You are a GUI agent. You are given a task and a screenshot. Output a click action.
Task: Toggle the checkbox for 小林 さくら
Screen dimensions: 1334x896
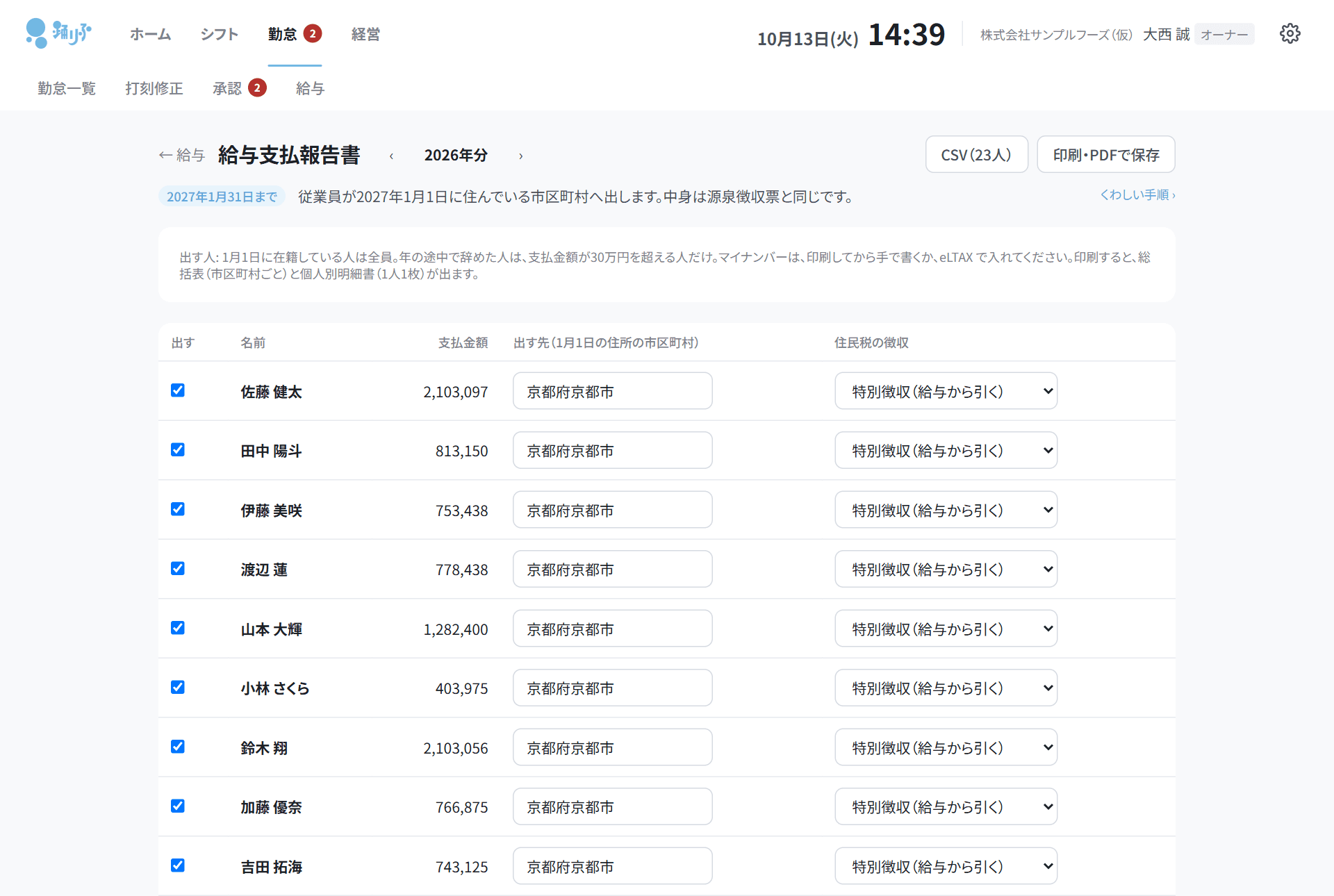[178, 687]
